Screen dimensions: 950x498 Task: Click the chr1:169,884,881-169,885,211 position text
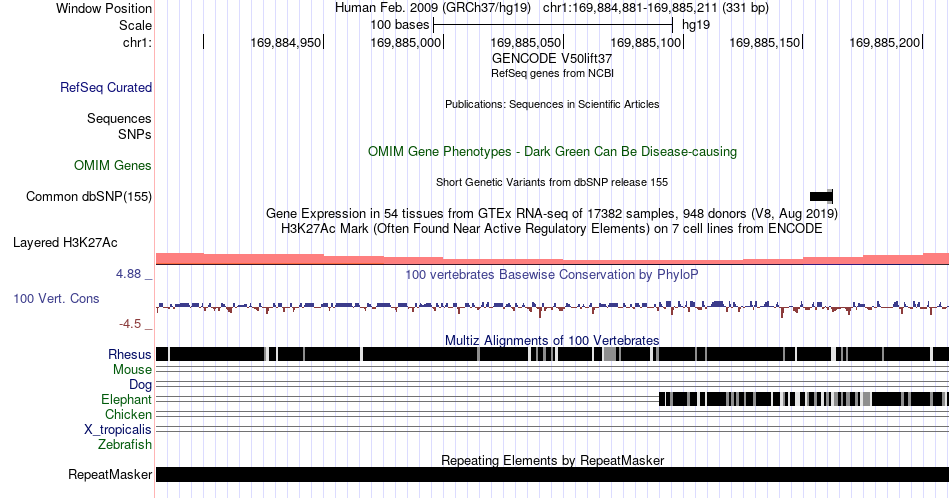[656, 8]
